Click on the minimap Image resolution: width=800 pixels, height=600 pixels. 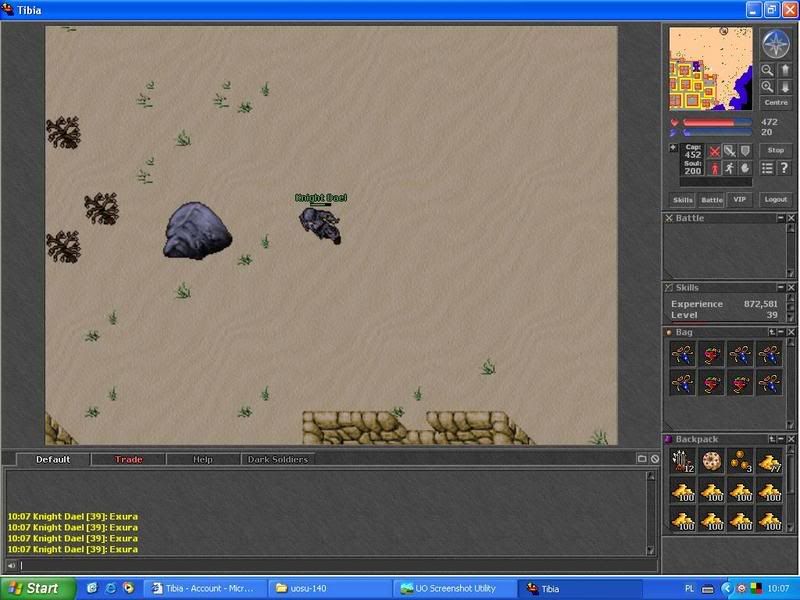tap(711, 69)
